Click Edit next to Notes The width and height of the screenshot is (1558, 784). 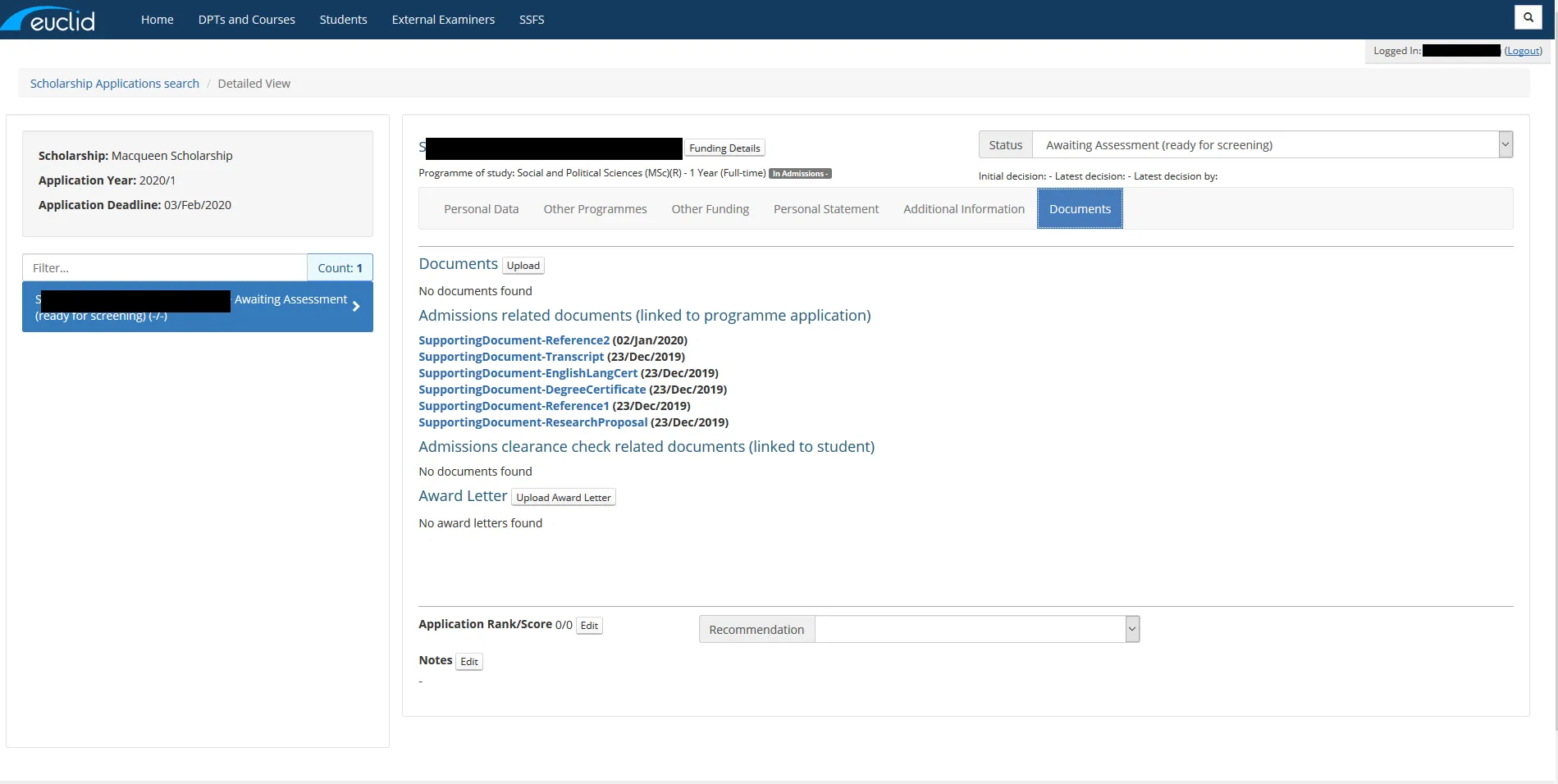tap(468, 662)
